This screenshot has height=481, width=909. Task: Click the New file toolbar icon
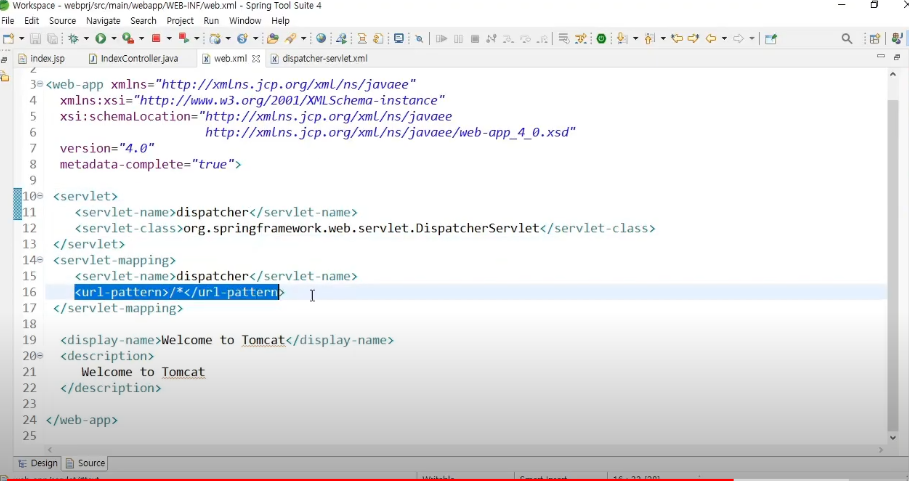[x=8, y=39]
